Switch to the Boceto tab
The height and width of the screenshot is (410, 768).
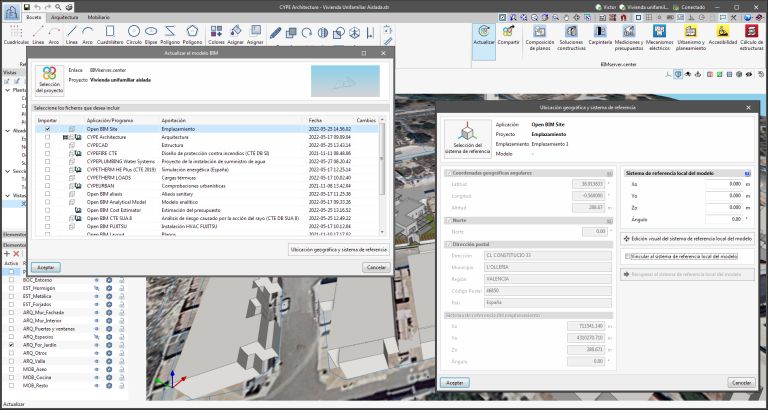pos(34,17)
